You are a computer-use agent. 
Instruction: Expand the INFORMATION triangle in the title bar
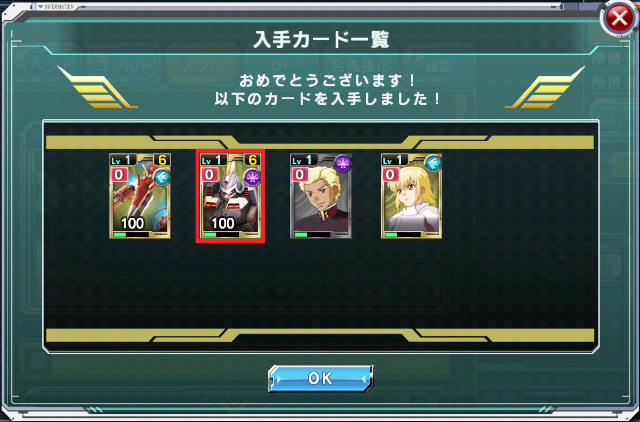point(40,7)
